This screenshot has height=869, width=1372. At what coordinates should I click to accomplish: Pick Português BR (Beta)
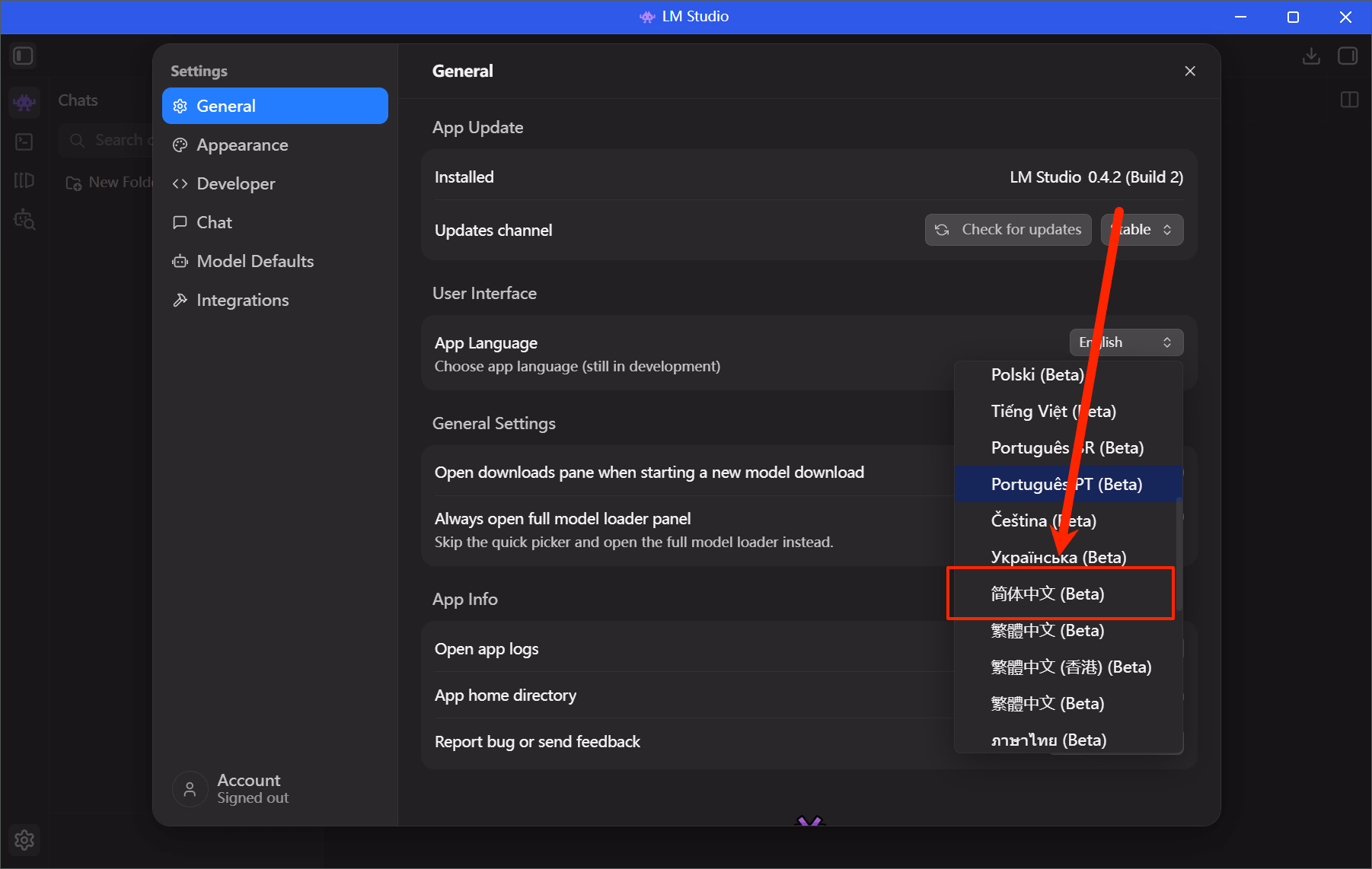click(x=1068, y=447)
